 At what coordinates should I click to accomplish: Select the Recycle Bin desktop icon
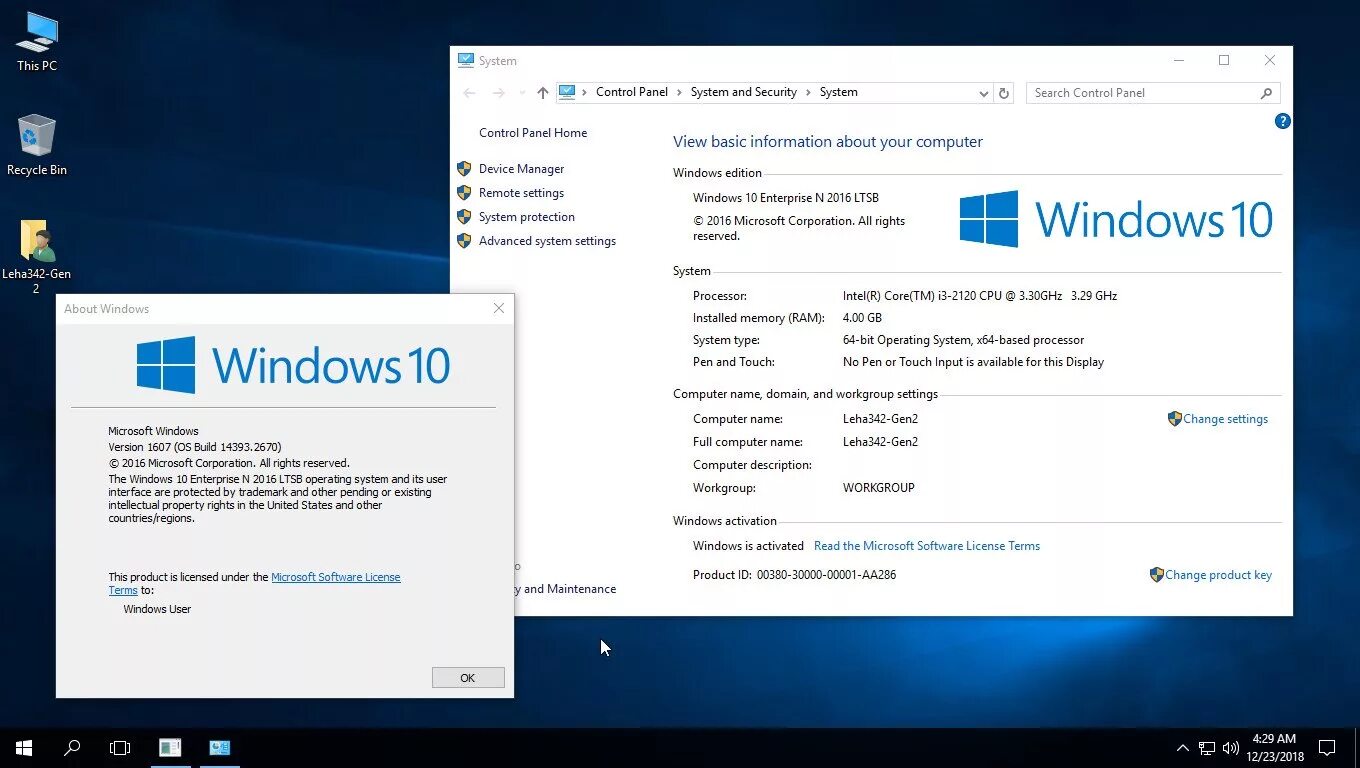[37, 145]
